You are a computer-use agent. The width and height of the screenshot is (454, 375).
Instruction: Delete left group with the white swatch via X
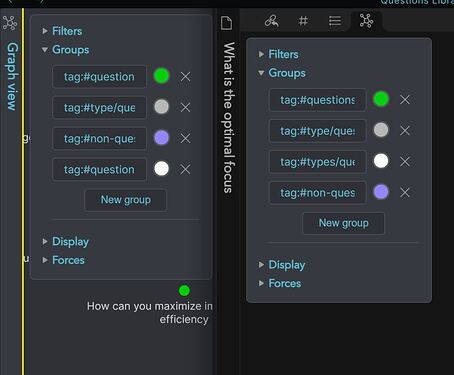(x=185, y=169)
